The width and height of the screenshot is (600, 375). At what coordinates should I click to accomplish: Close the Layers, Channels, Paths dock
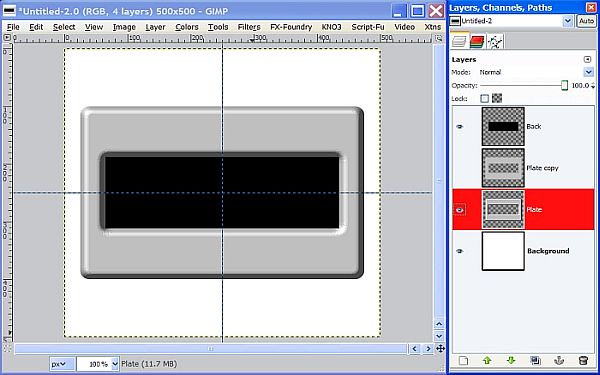click(591, 7)
